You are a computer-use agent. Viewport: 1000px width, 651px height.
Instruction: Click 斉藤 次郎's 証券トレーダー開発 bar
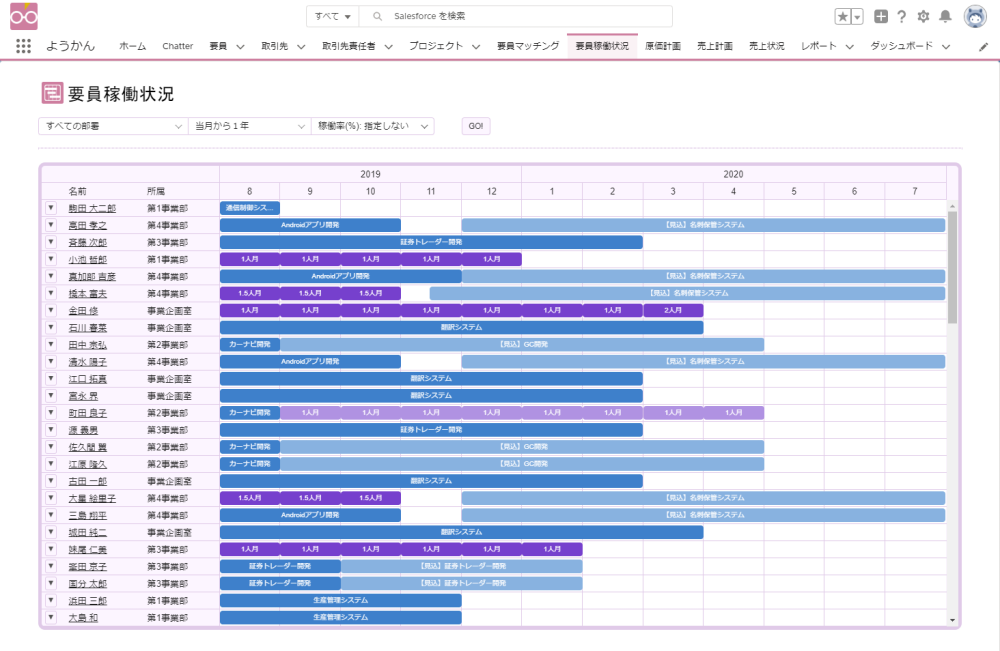431,242
